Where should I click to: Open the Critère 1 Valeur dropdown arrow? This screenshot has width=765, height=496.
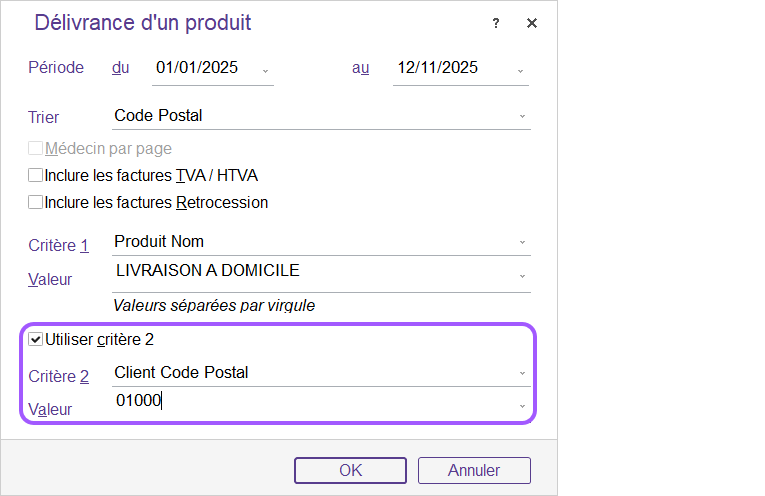point(522,274)
